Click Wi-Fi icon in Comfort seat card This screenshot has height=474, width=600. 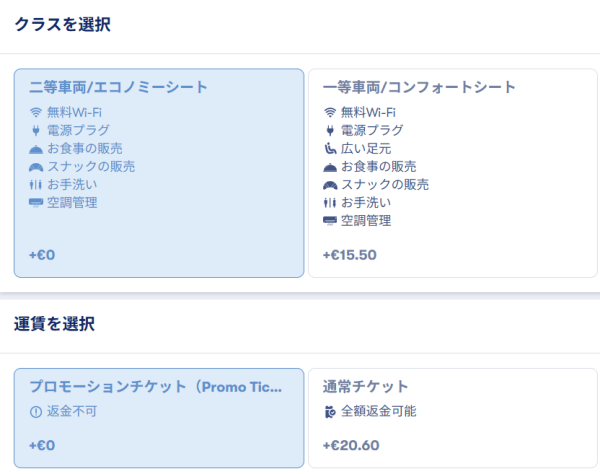(330, 112)
